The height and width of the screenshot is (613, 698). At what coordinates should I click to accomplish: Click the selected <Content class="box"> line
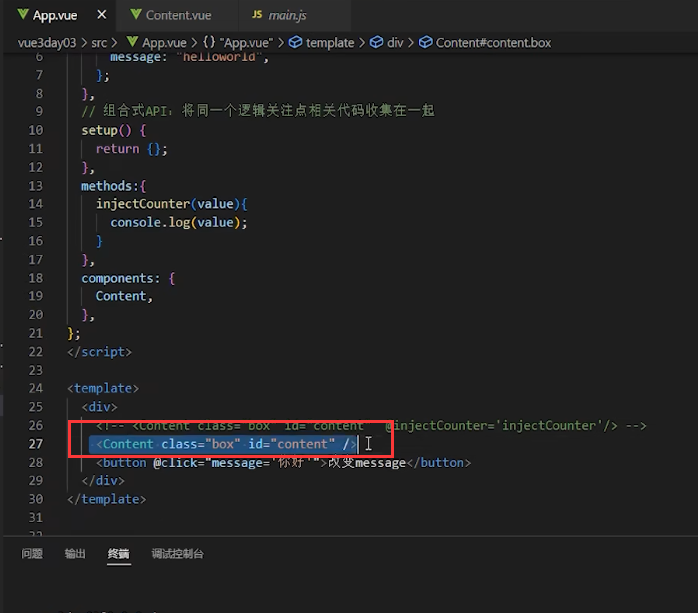tap(226, 444)
